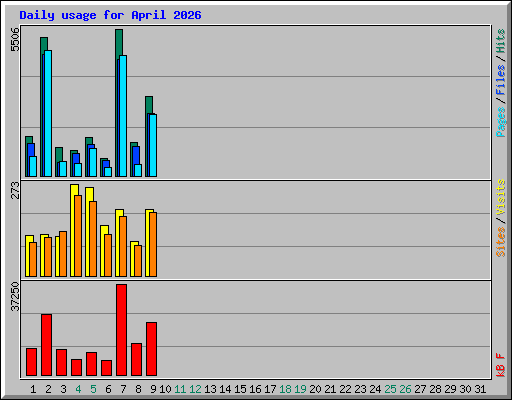The width and height of the screenshot is (512, 400).
Task: Click the red KB bar for day 8
Action: coord(136,360)
